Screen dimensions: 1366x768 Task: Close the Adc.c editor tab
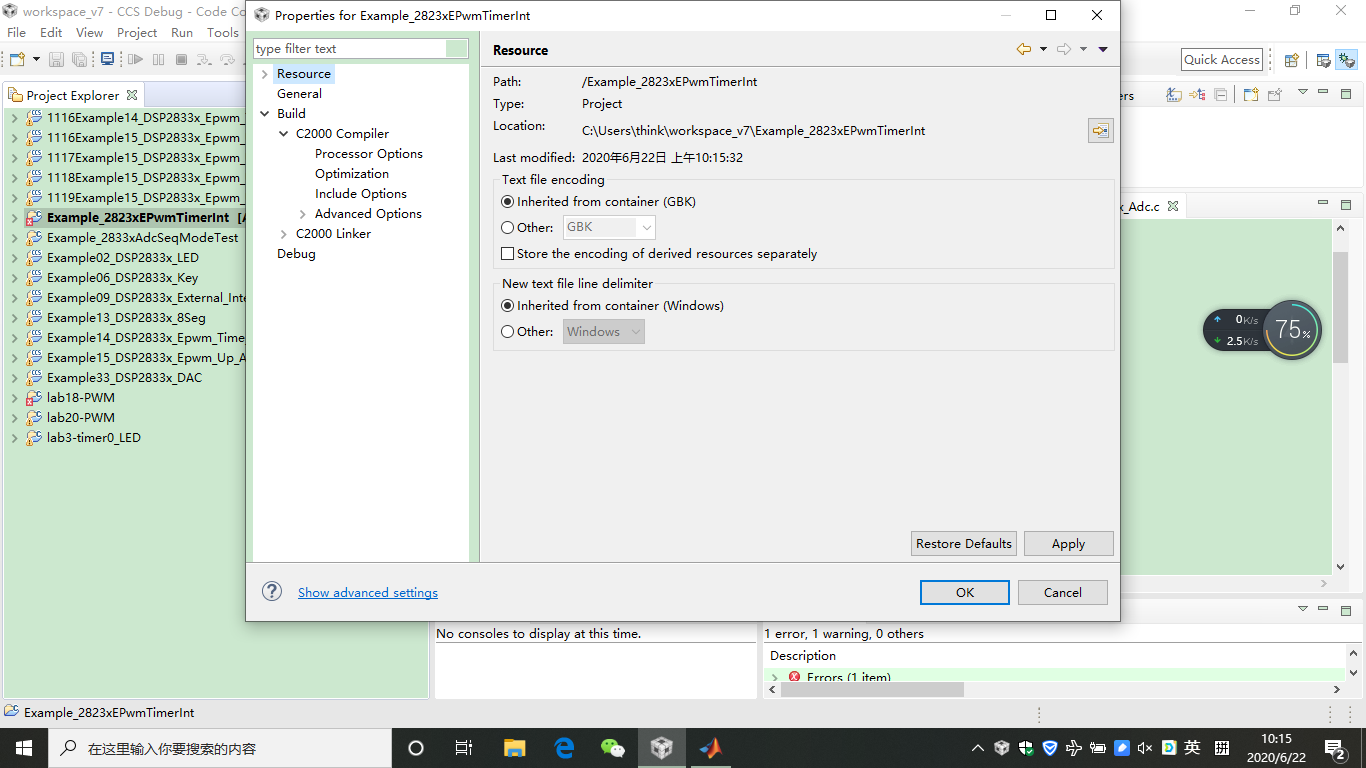coord(1173,206)
